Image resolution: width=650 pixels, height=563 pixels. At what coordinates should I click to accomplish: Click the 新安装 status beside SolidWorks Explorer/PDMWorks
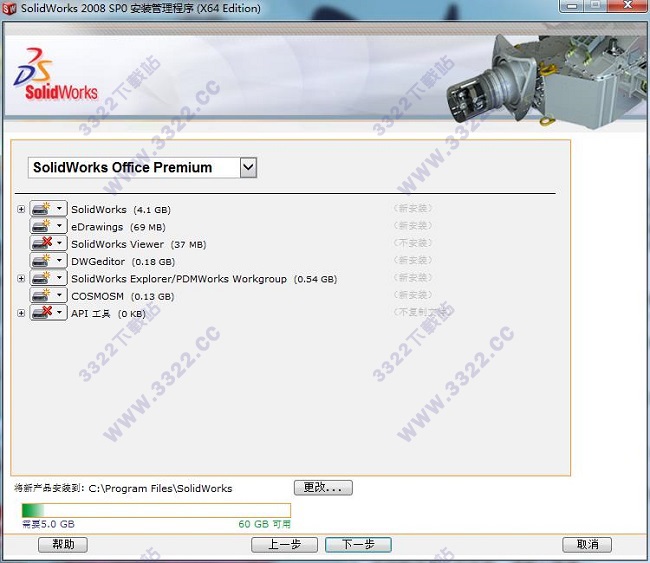click(413, 278)
